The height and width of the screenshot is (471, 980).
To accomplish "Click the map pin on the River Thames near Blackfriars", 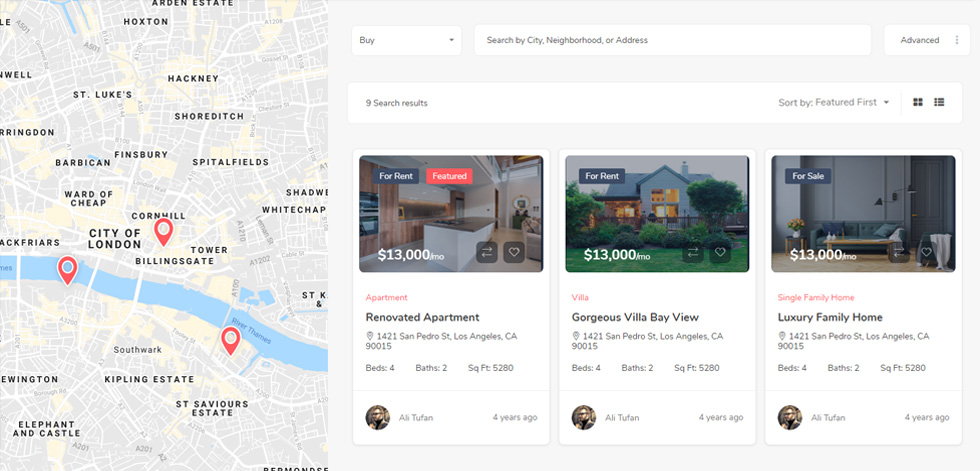I will pos(68,270).
